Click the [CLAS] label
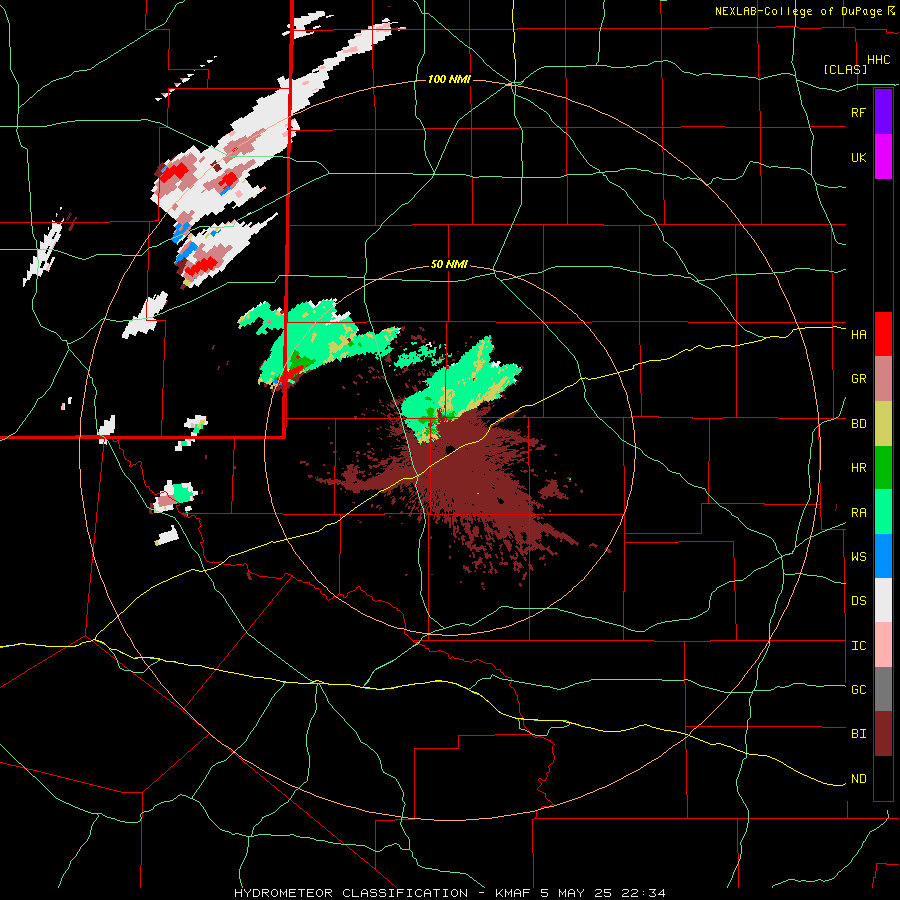The image size is (900, 900). pyautogui.click(x=845, y=69)
